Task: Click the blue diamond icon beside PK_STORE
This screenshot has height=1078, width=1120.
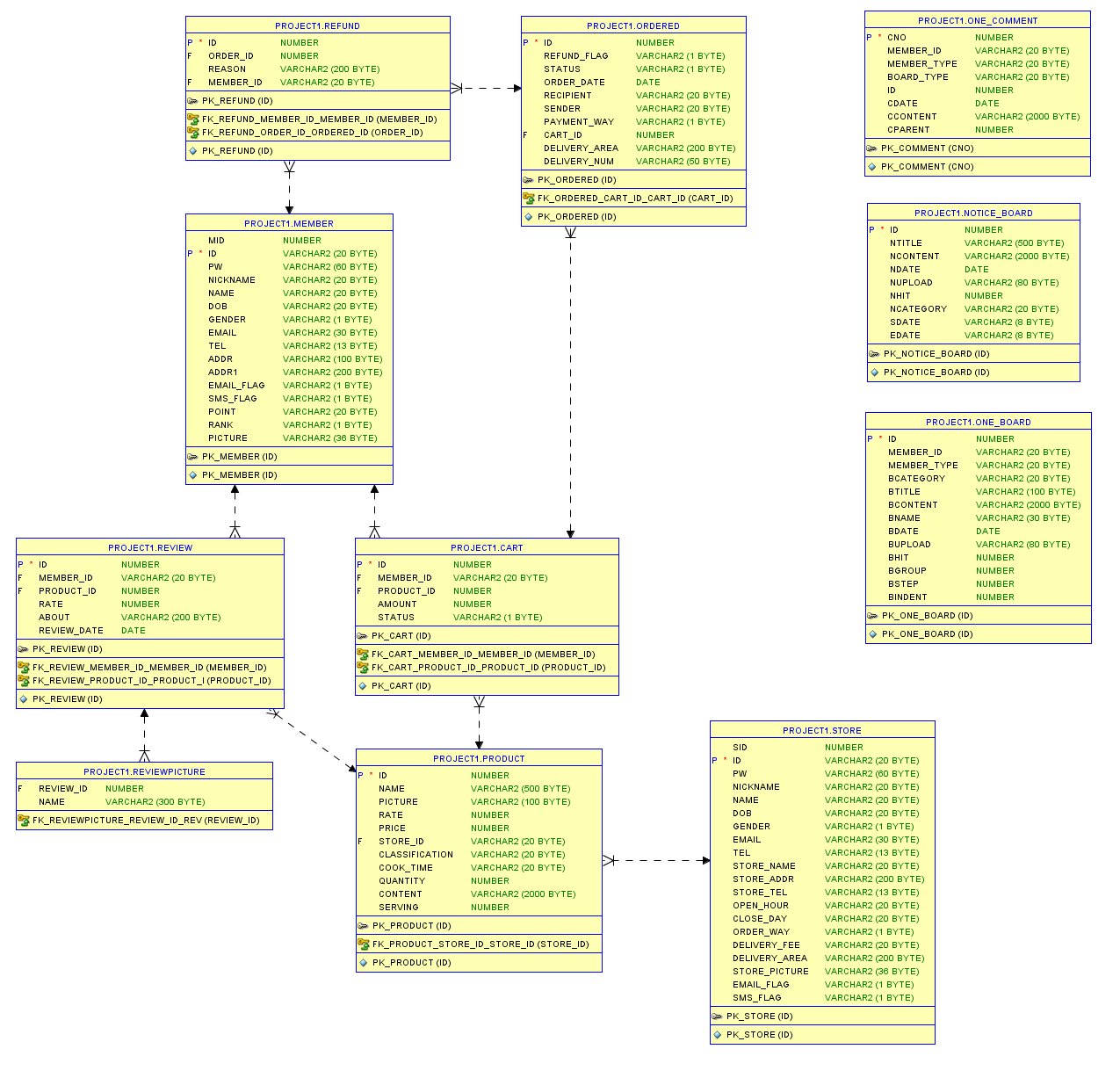Action: (719, 1034)
